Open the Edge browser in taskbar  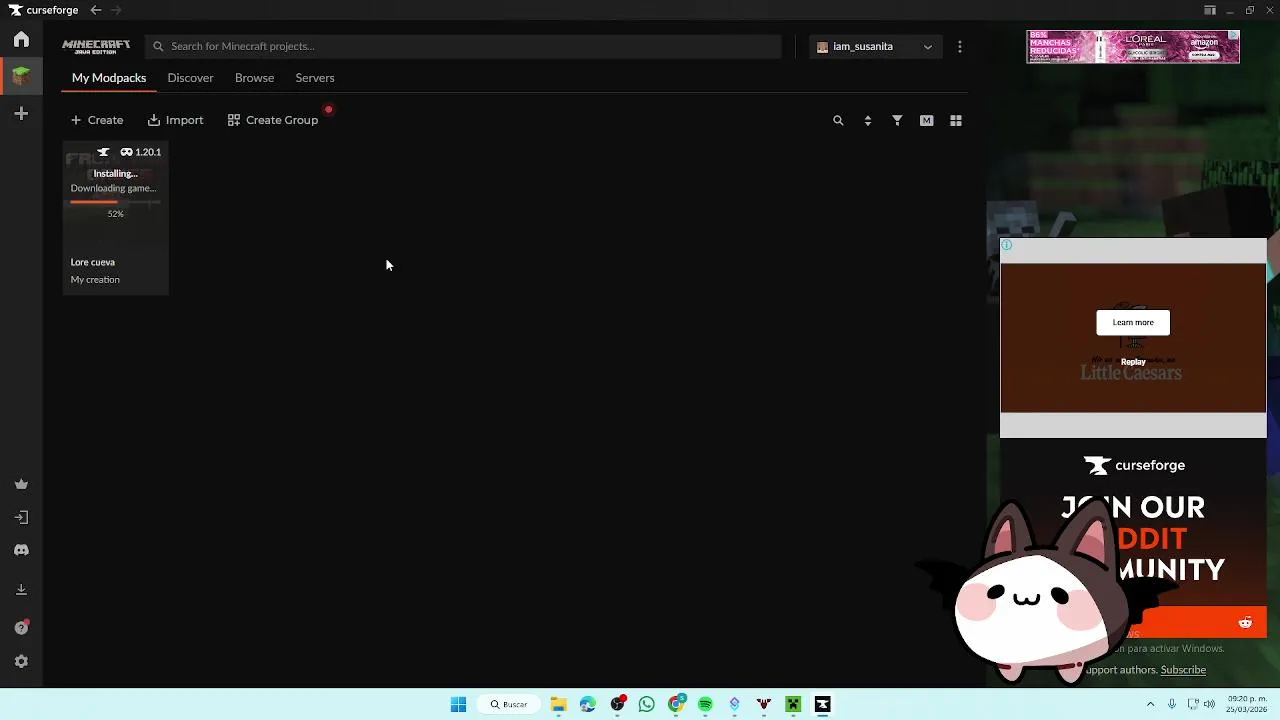pyautogui.click(x=588, y=704)
